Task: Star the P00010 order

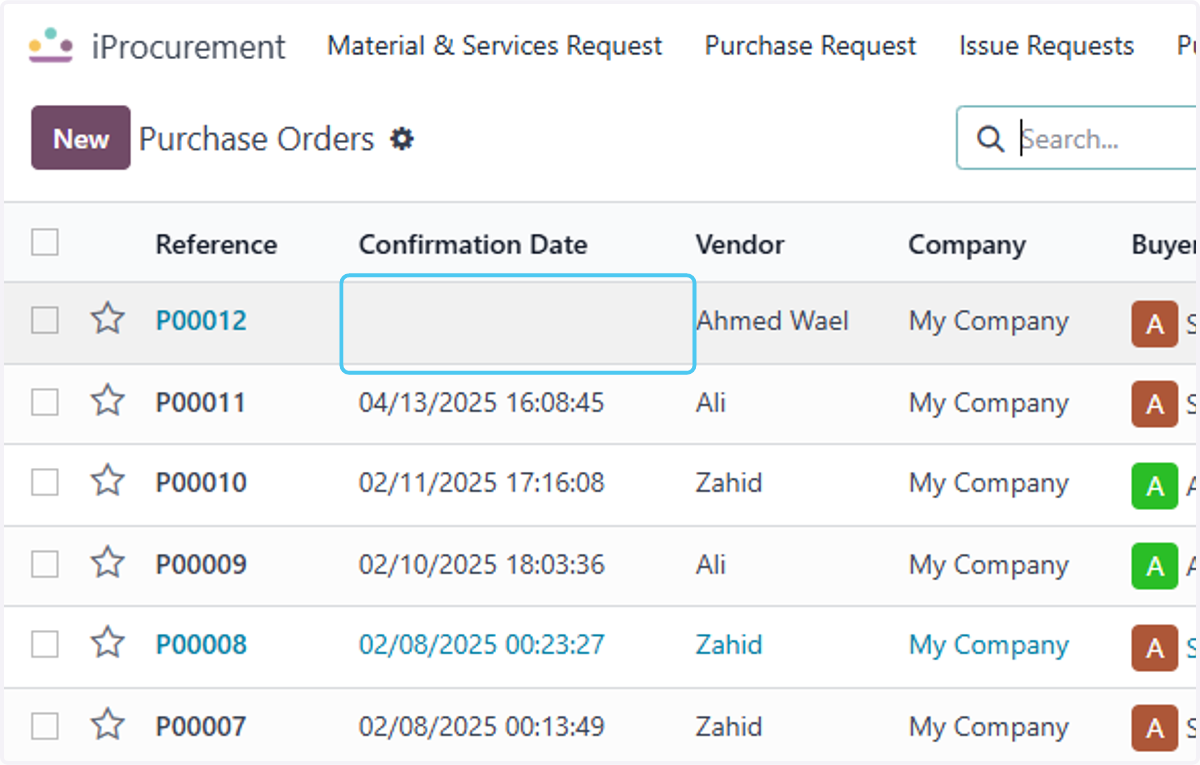Action: 107,482
